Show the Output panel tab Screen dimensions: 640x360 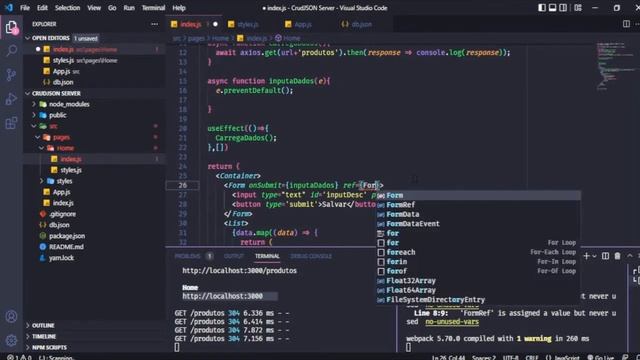pyautogui.click(x=233, y=256)
